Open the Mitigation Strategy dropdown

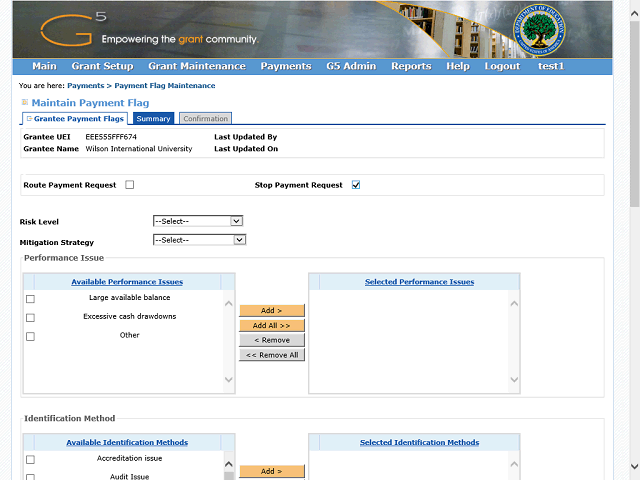(x=199, y=240)
